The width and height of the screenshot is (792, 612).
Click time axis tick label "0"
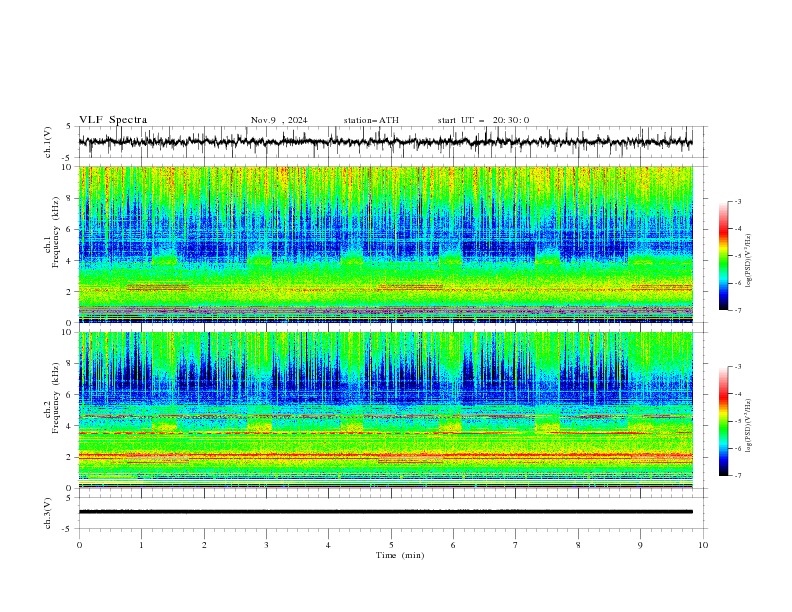(x=79, y=545)
